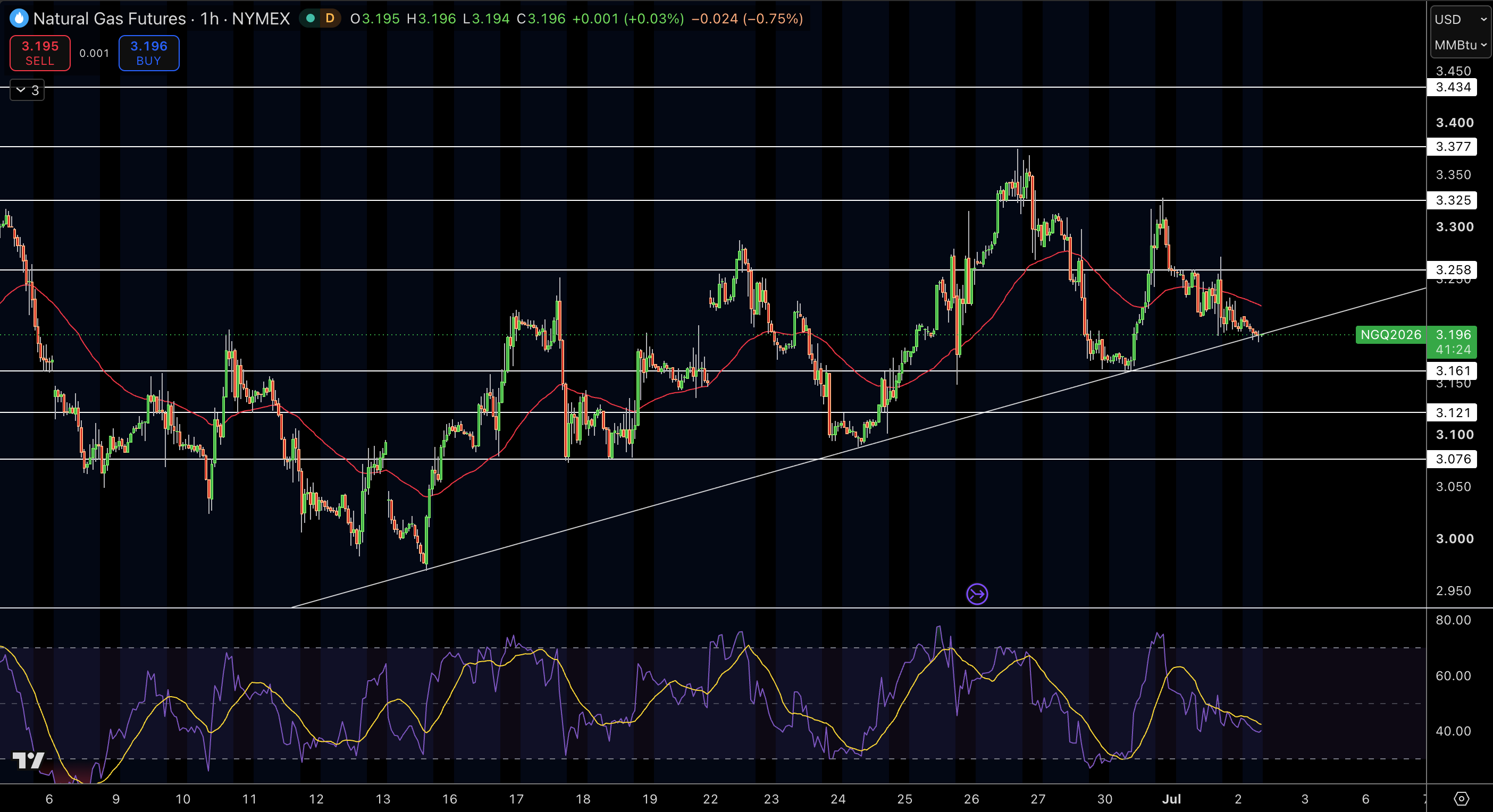
Task: Click the −0.024 (−0.75%) daily change value
Action: [747, 19]
